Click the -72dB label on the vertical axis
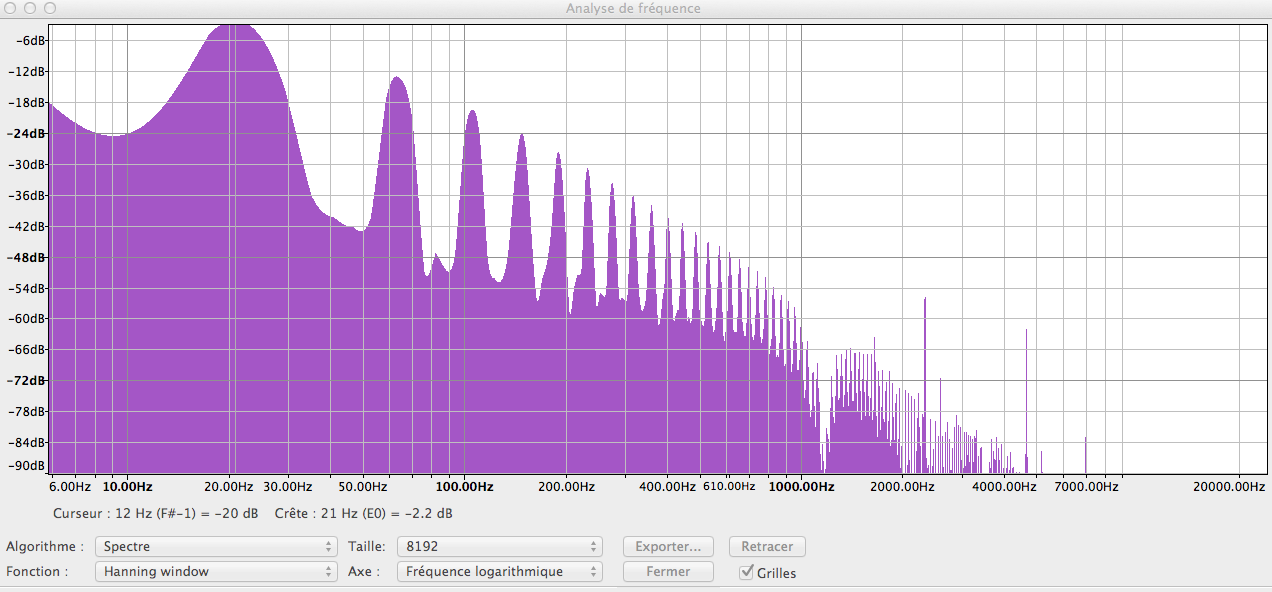Screen dimensions: 1272x592 tap(29, 381)
